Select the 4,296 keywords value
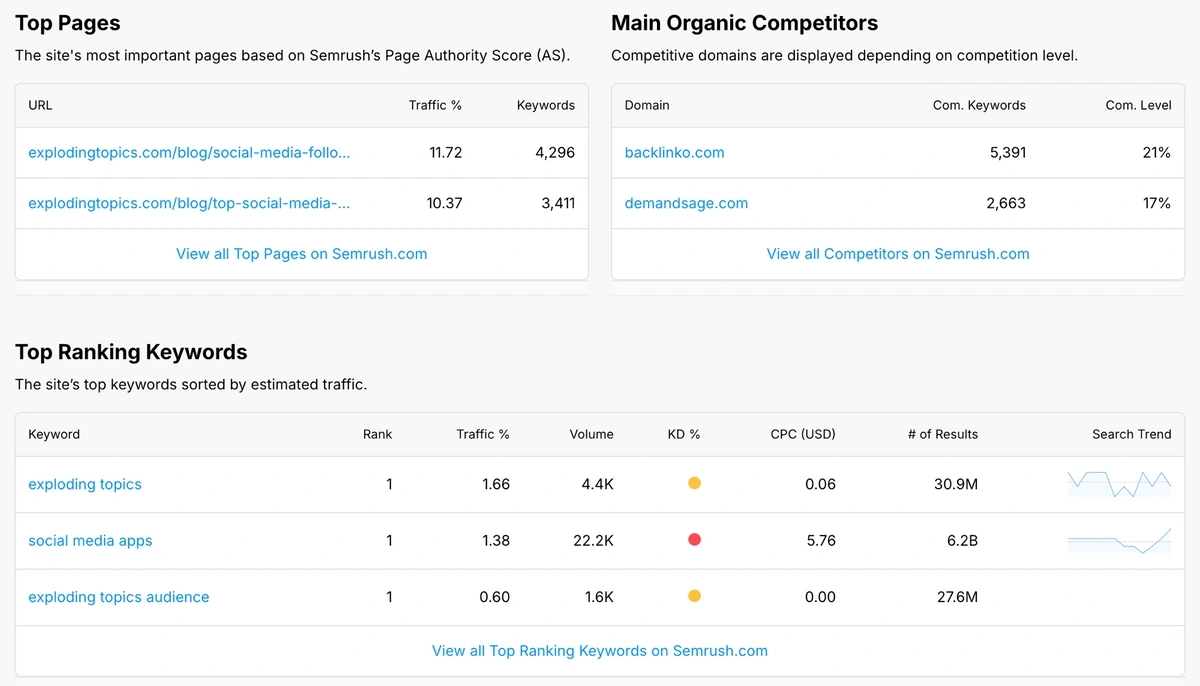 555,153
